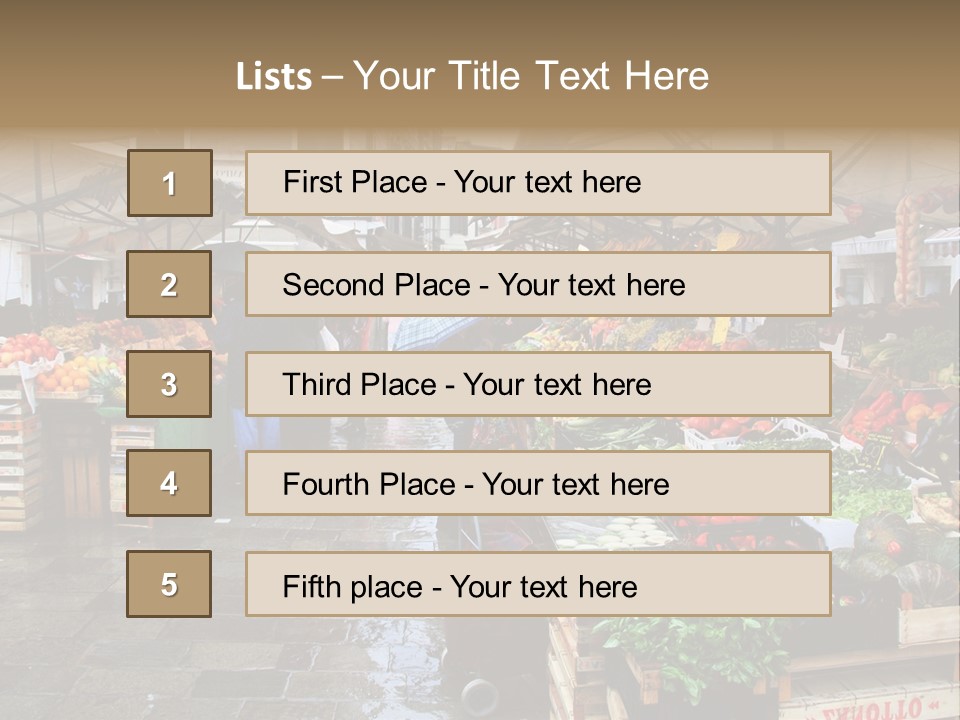Click the bold word Lists in title
960x720 pixels.
click(x=274, y=77)
